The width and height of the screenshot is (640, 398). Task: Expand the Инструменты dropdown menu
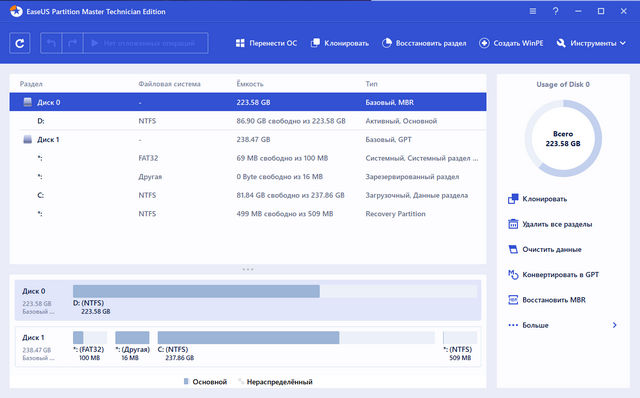591,43
